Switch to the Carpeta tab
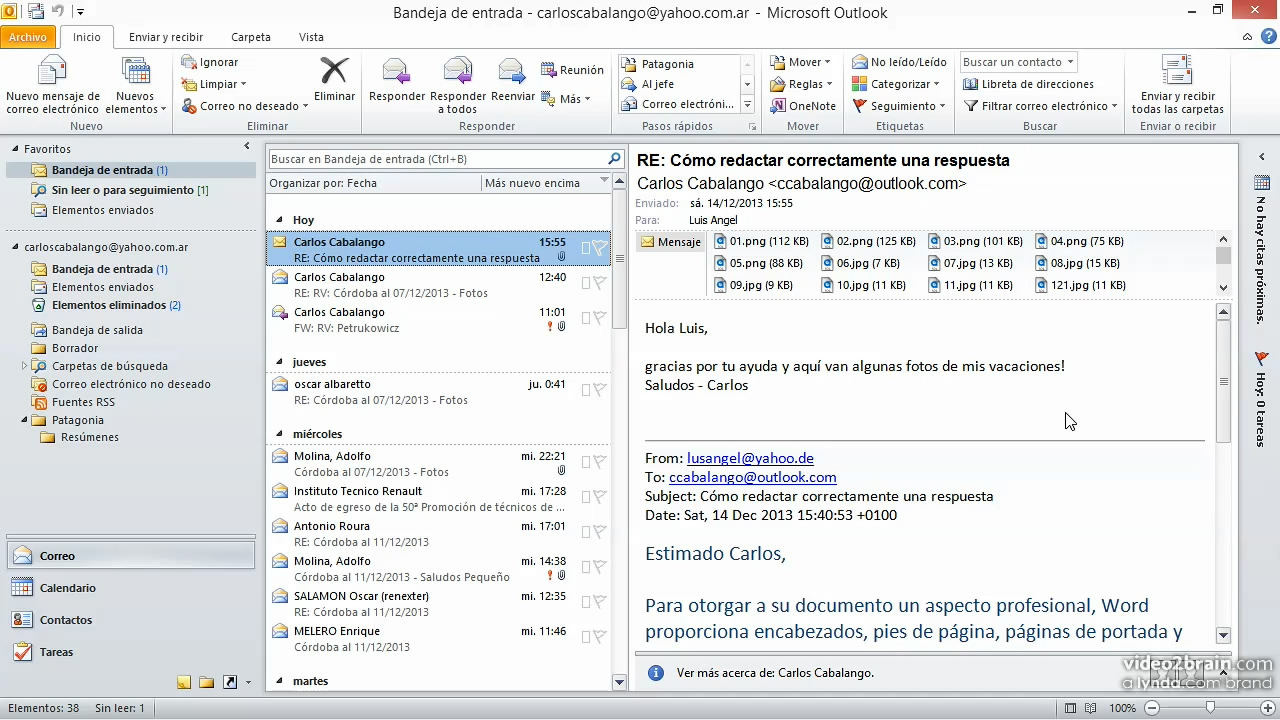 (x=251, y=37)
